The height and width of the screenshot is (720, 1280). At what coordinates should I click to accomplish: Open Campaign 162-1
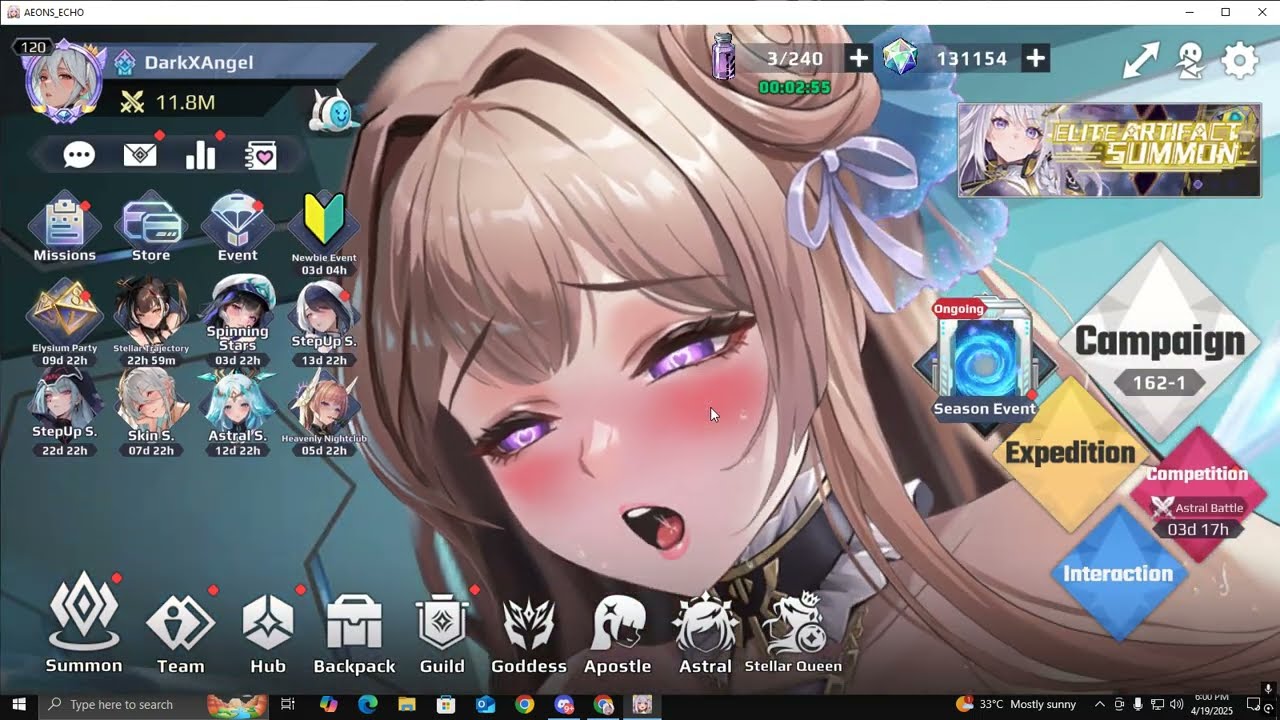[1160, 343]
